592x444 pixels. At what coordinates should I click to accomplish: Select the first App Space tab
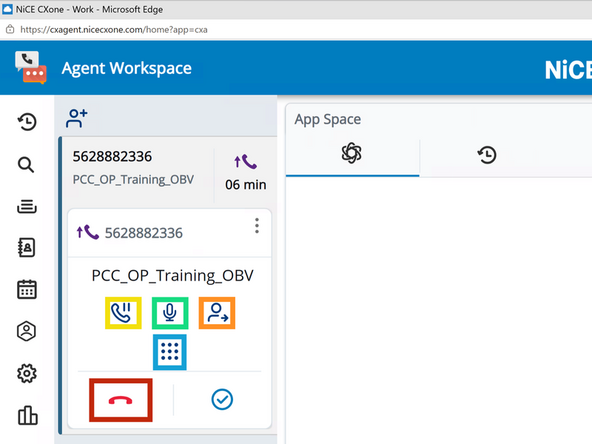[352, 154]
